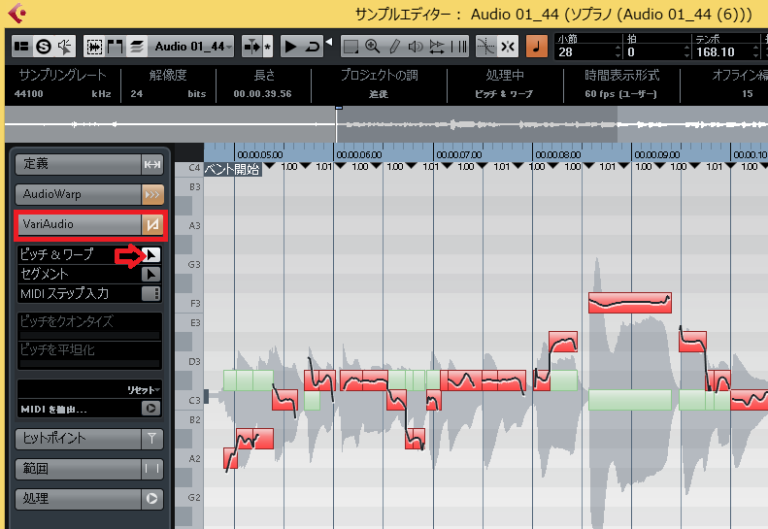Toggle the auto-scroll button

[x=252, y=47]
